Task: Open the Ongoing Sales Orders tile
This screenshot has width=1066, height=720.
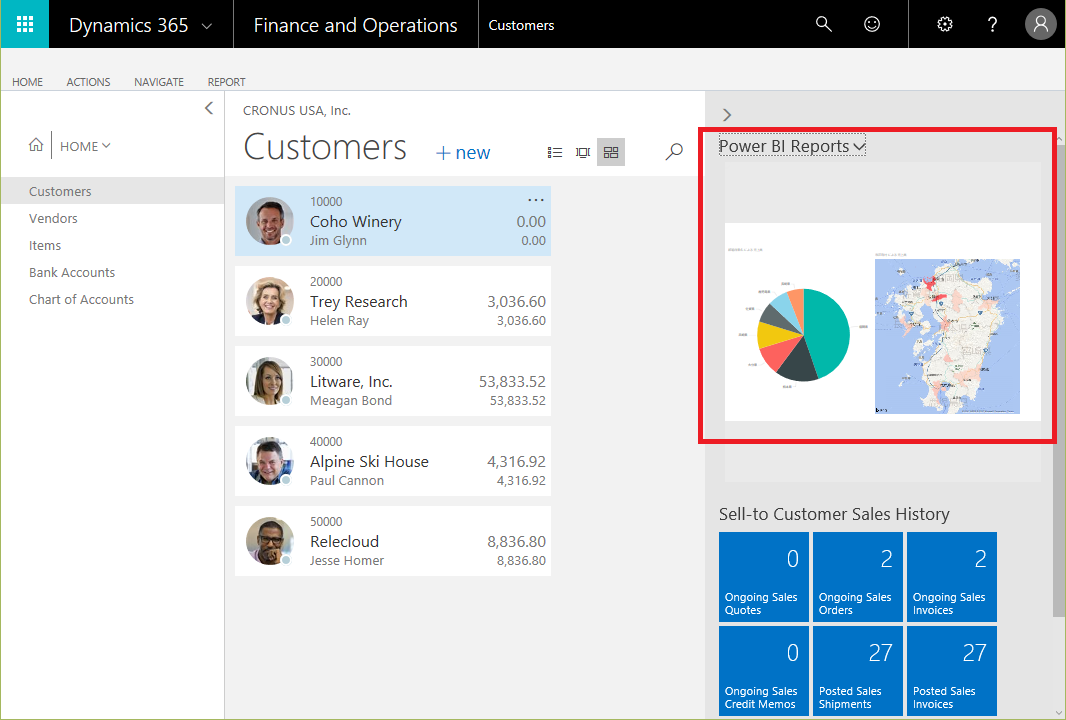Action: click(x=858, y=577)
